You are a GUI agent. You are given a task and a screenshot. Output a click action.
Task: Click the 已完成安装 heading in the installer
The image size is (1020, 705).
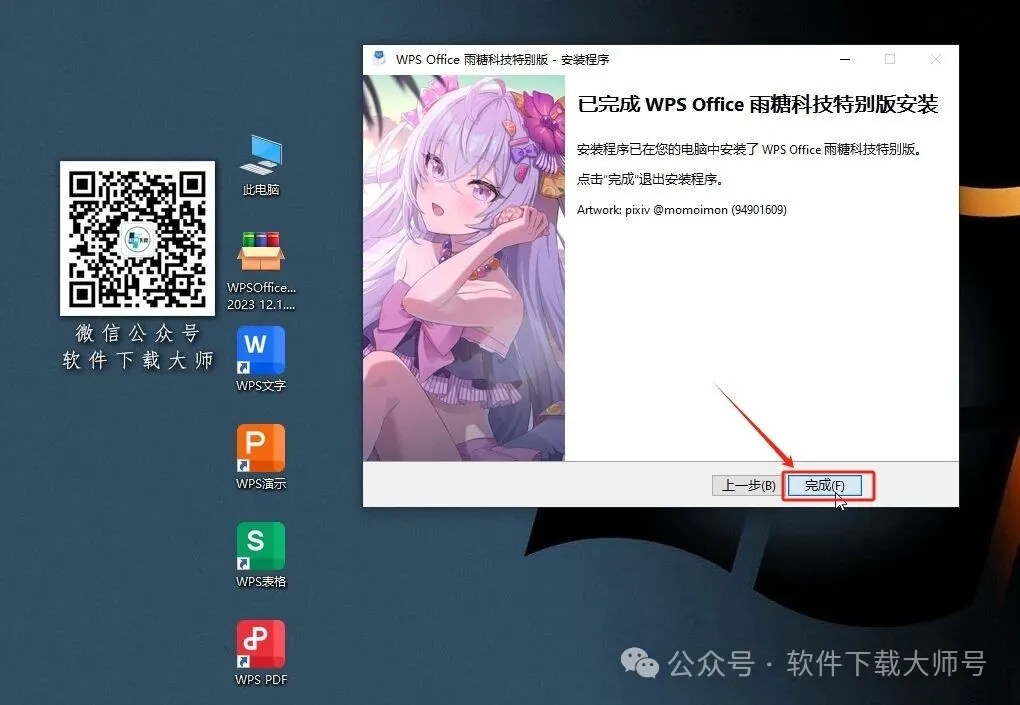click(x=757, y=103)
